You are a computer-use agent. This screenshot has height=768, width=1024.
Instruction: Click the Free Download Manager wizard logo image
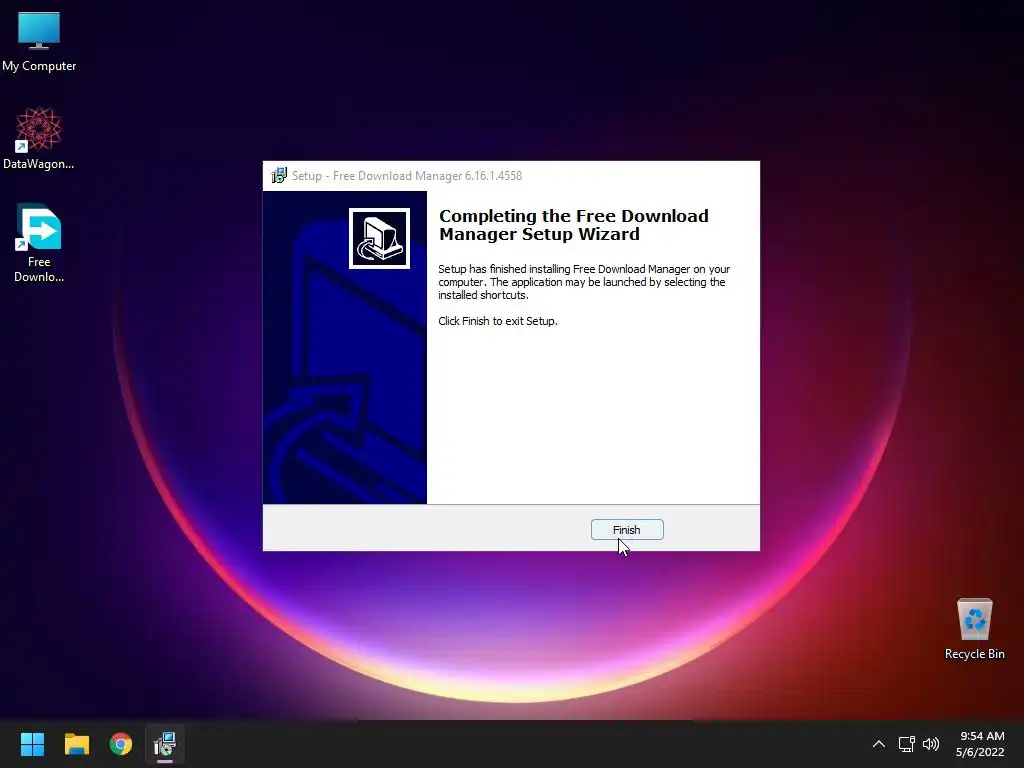pos(379,238)
